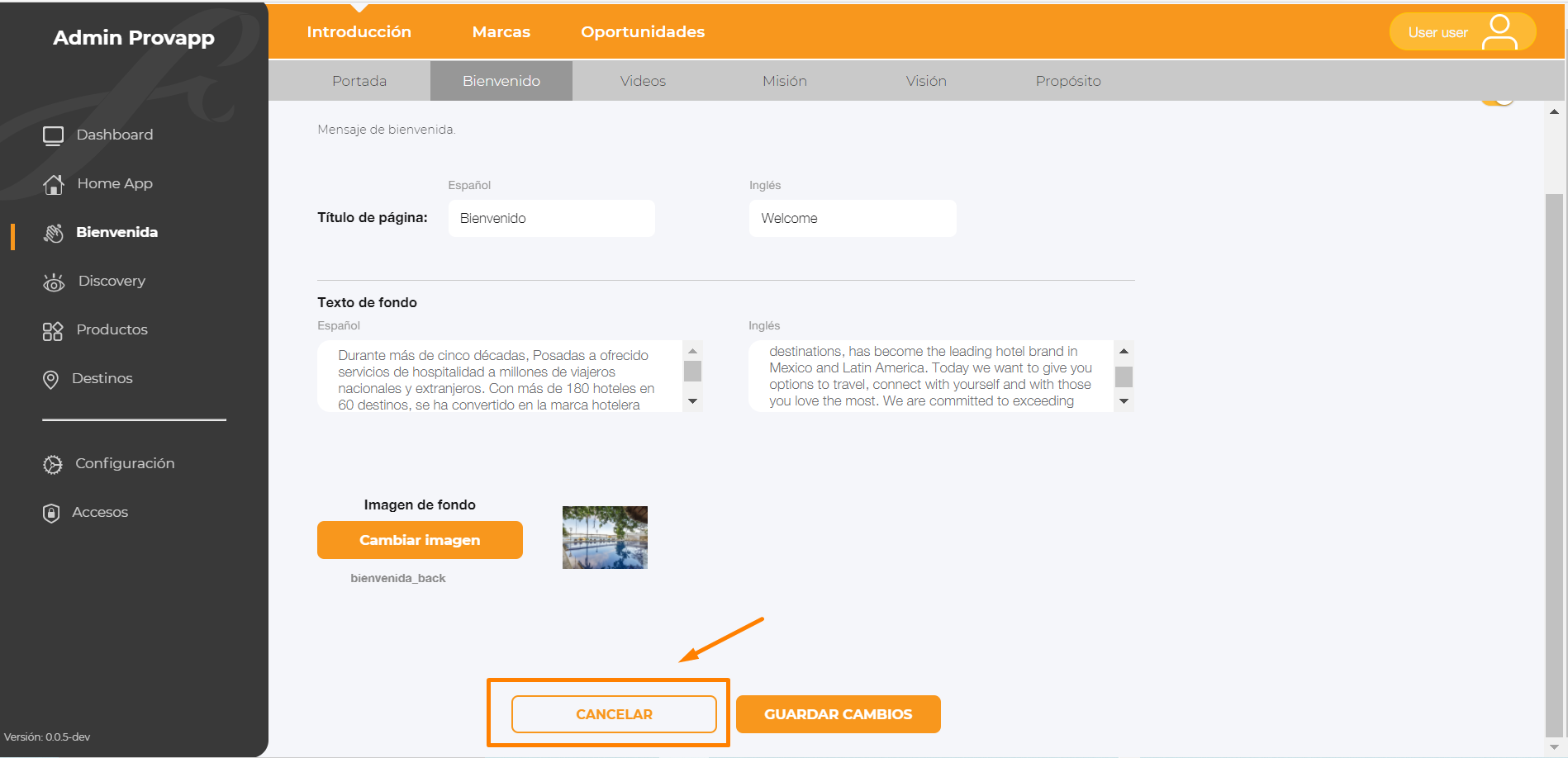The height and width of the screenshot is (758, 1568).
Task: Click the Spanish text area scroll-up arrow
Action: tap(693, 351)
